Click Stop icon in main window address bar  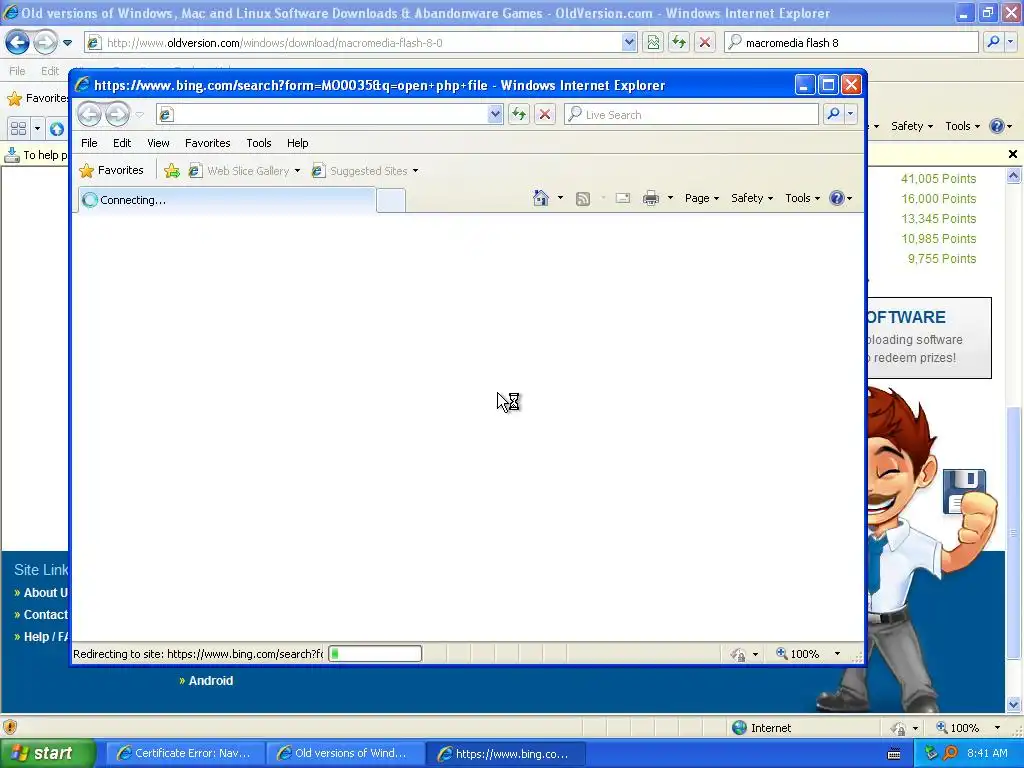705,42
